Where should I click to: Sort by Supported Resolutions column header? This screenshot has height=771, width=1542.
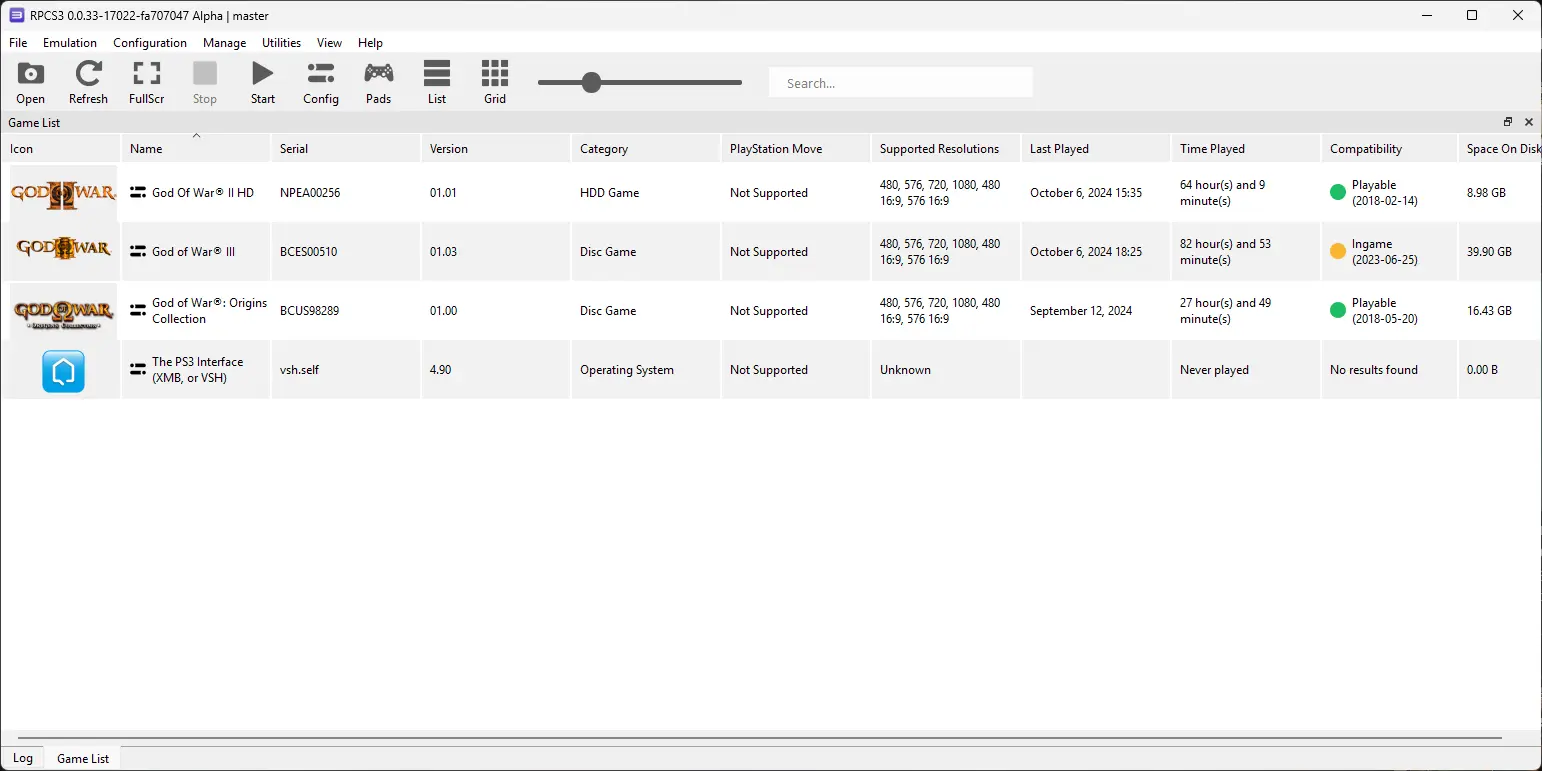pos(946,148)
